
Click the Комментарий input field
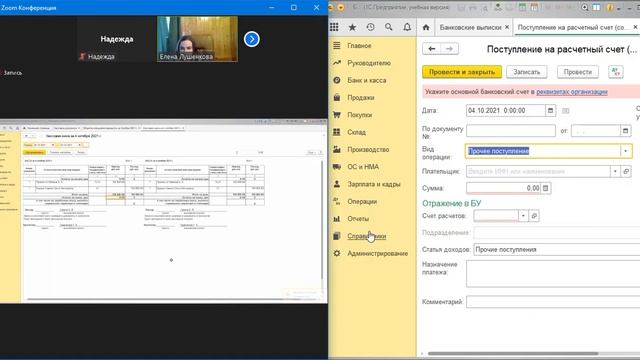point(553,302)
